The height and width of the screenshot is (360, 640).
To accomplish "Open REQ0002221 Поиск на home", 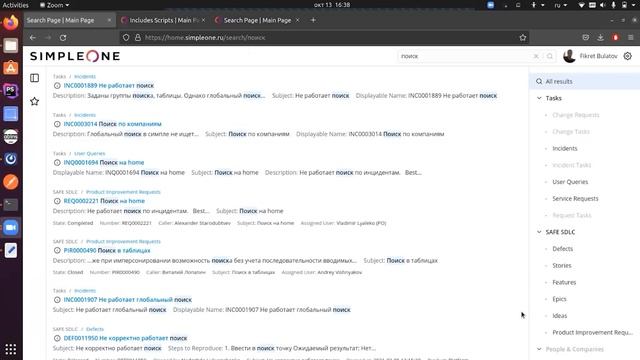I will tap(104, 201).
